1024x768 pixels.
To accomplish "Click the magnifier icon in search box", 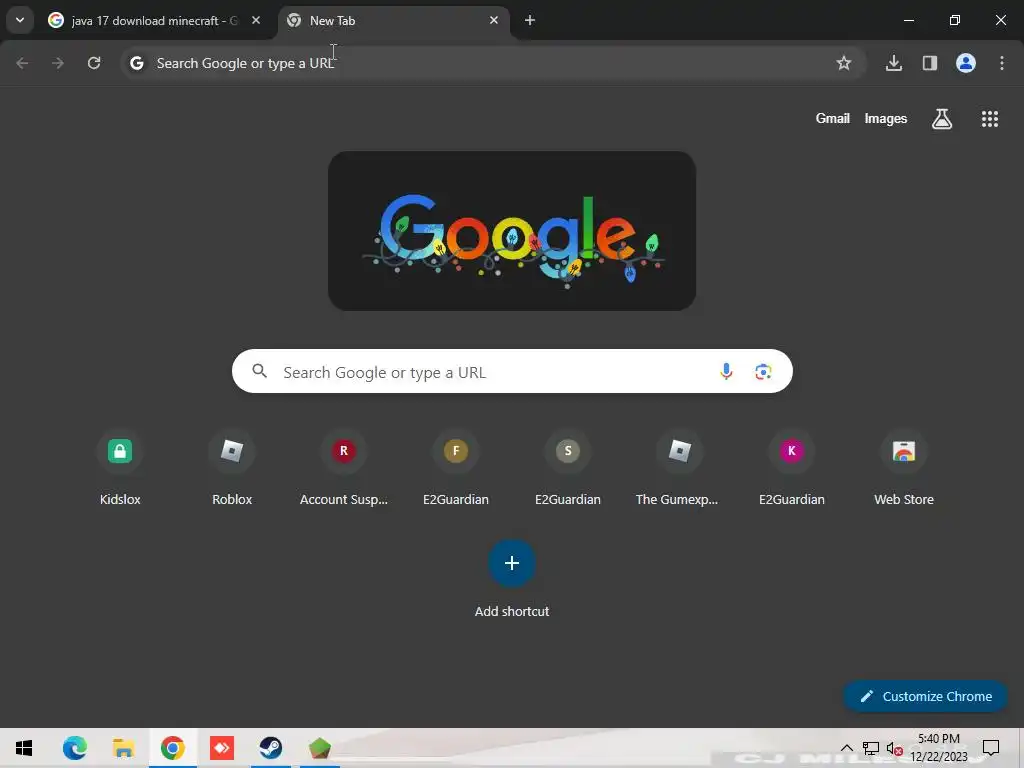I will pyautogui.click(x=260, y=372).
